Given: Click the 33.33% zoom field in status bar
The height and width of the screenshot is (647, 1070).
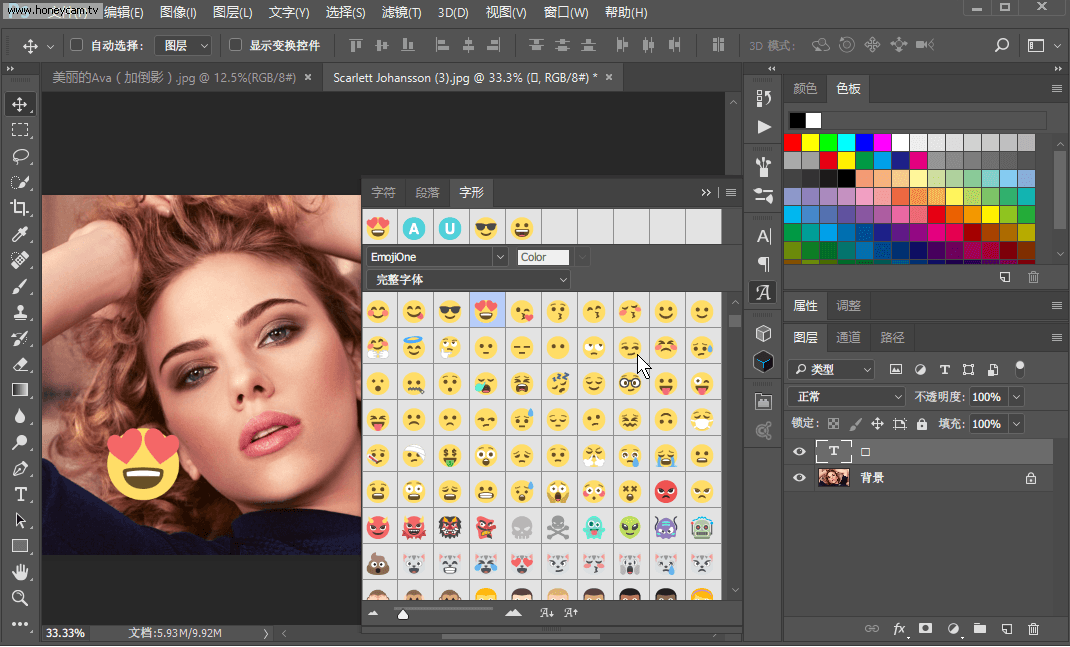Looking at the screenshot, I should [63, 632].
